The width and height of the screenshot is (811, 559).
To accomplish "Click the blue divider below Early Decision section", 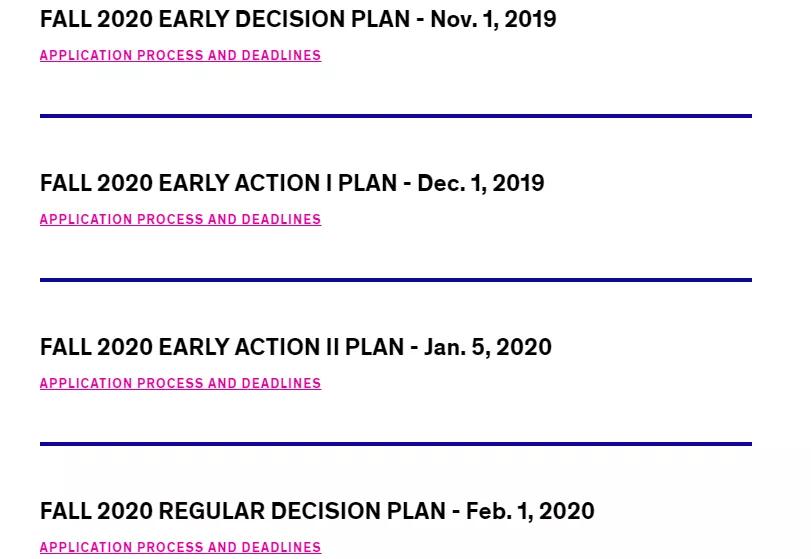I will coord(396,116).
